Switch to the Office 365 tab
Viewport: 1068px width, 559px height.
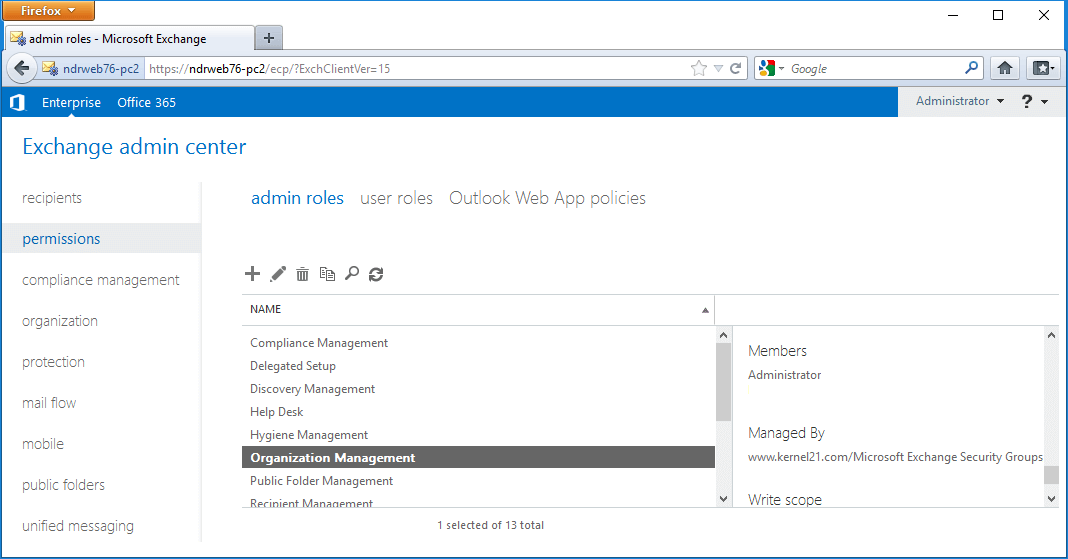click(x=146, y=102)
